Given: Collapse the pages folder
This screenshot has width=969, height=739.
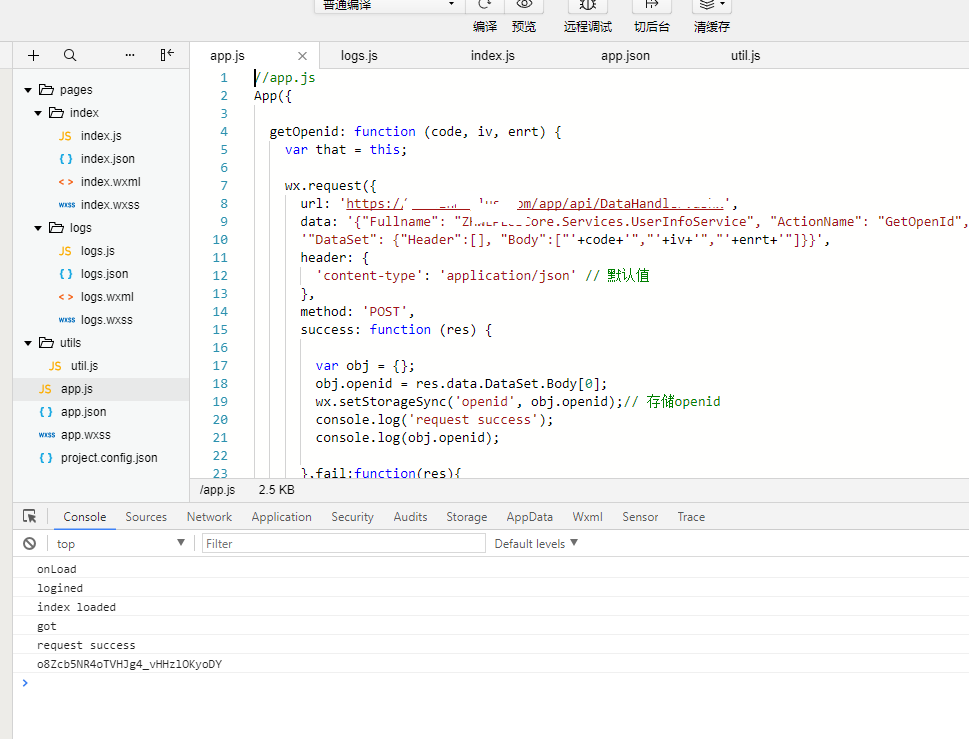Looking at the screenshot, I should point(29,90).
